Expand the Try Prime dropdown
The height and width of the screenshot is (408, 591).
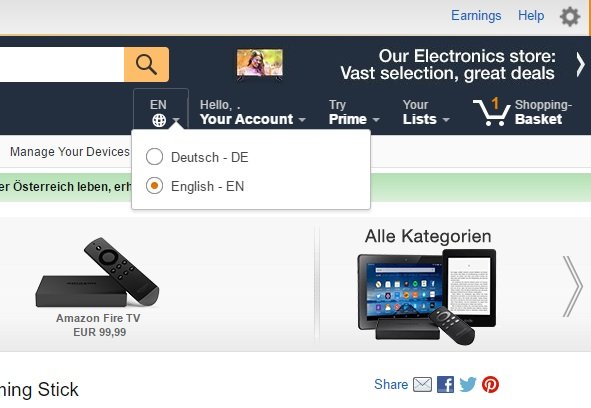pos(354,112)
